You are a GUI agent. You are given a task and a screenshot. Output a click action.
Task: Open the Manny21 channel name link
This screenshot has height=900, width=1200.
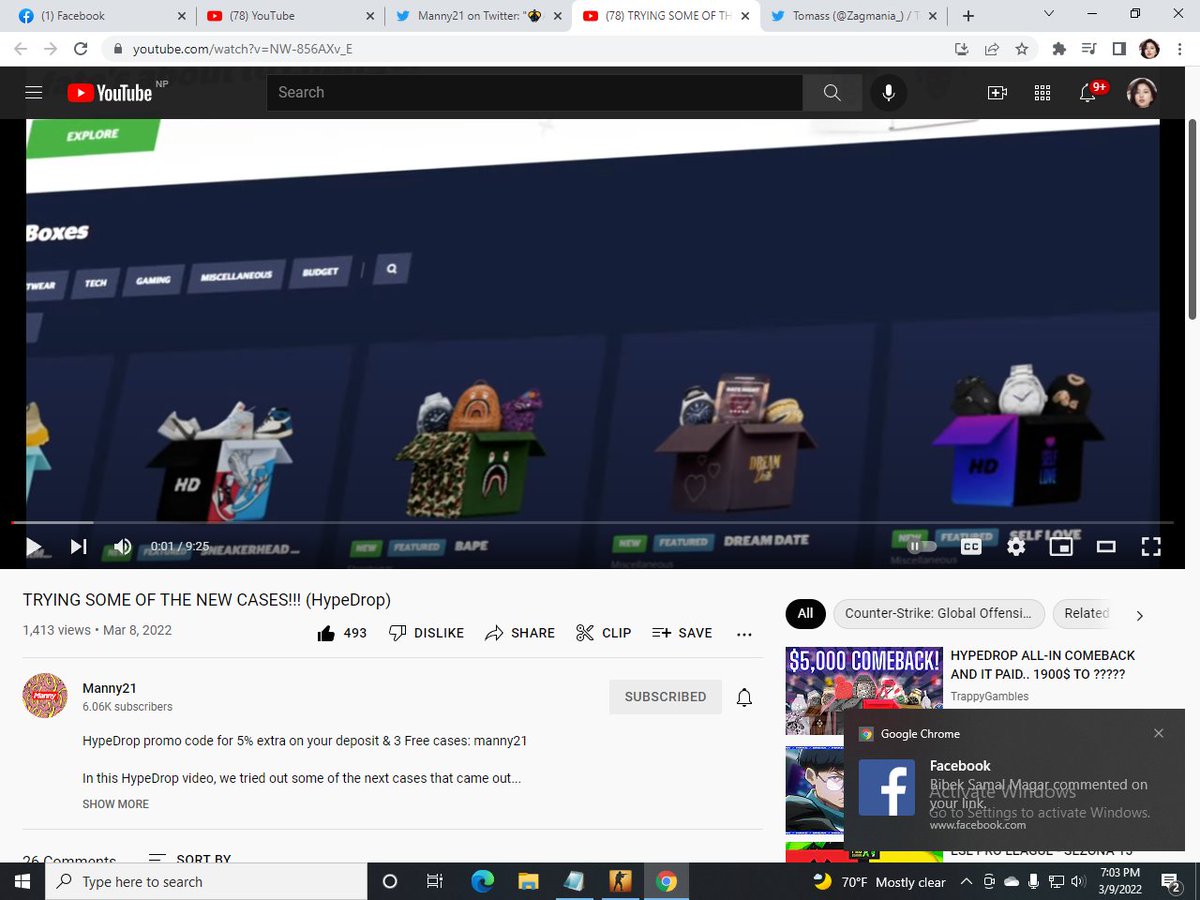coord(110,688)
